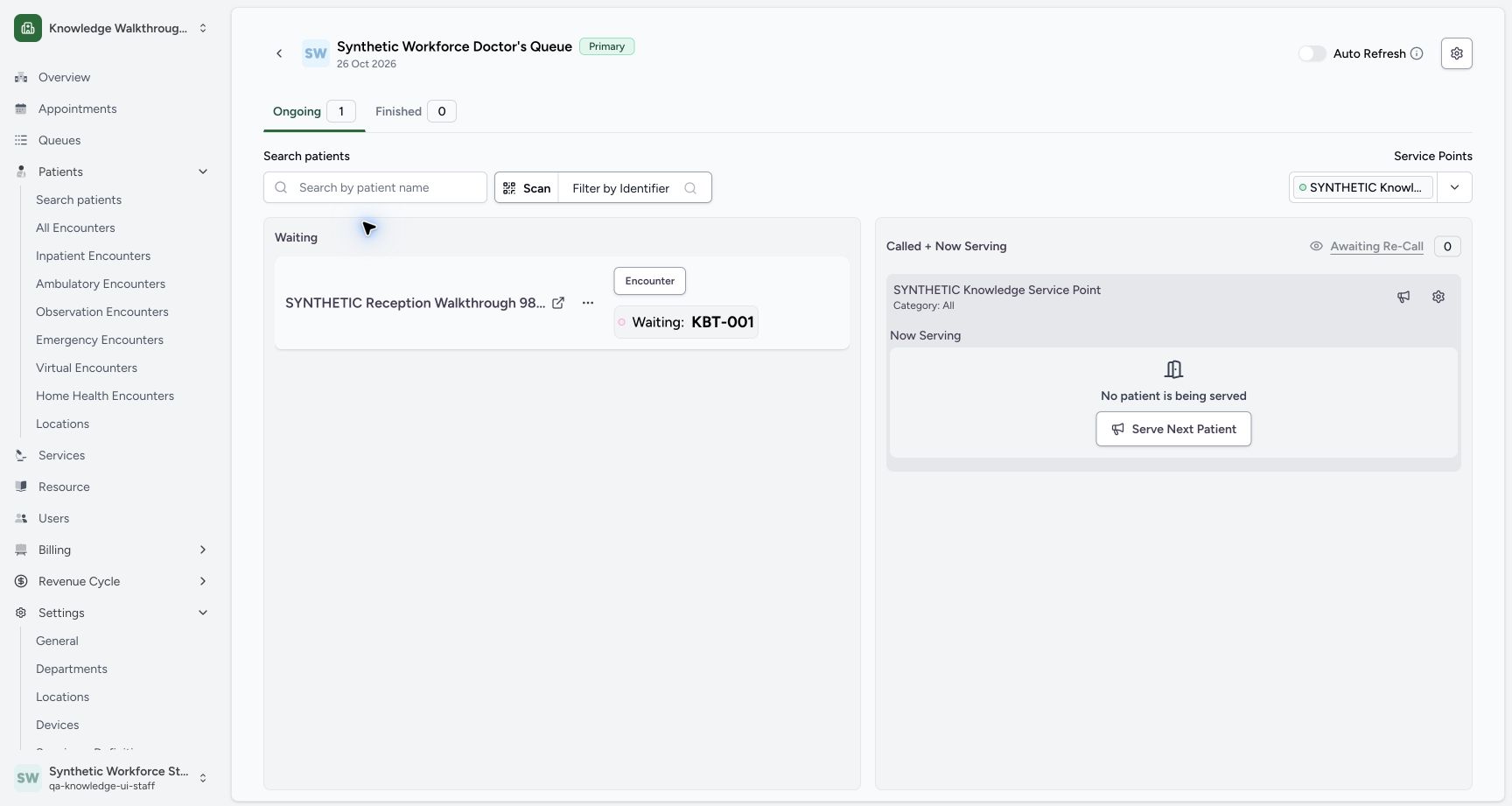Toggle the Auto Refresh switch
Screen dimensions: 1512x806
pyautogui.click(x=1312, y=53)
